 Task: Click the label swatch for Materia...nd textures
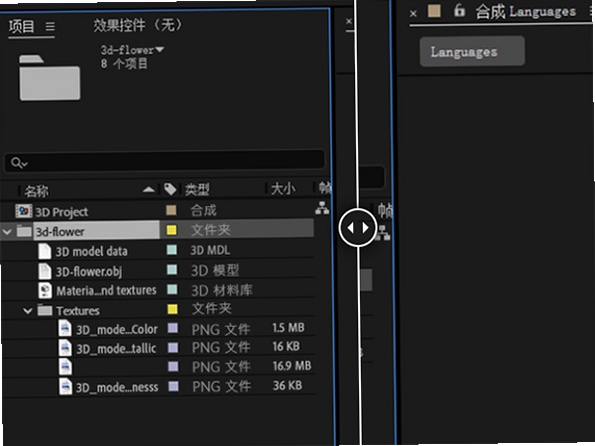[172, 289]
